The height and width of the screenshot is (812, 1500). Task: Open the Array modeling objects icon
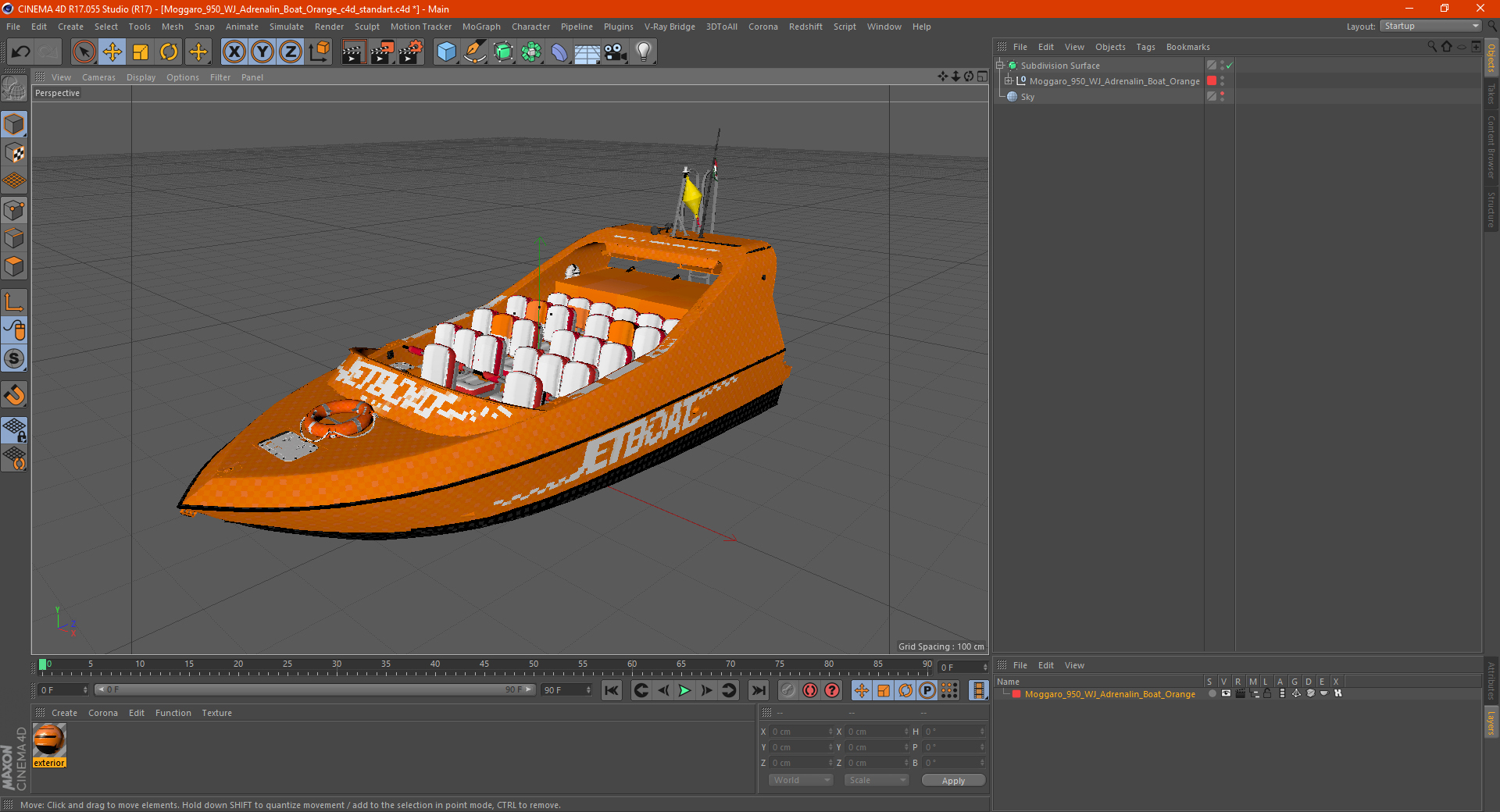point(531,52)
